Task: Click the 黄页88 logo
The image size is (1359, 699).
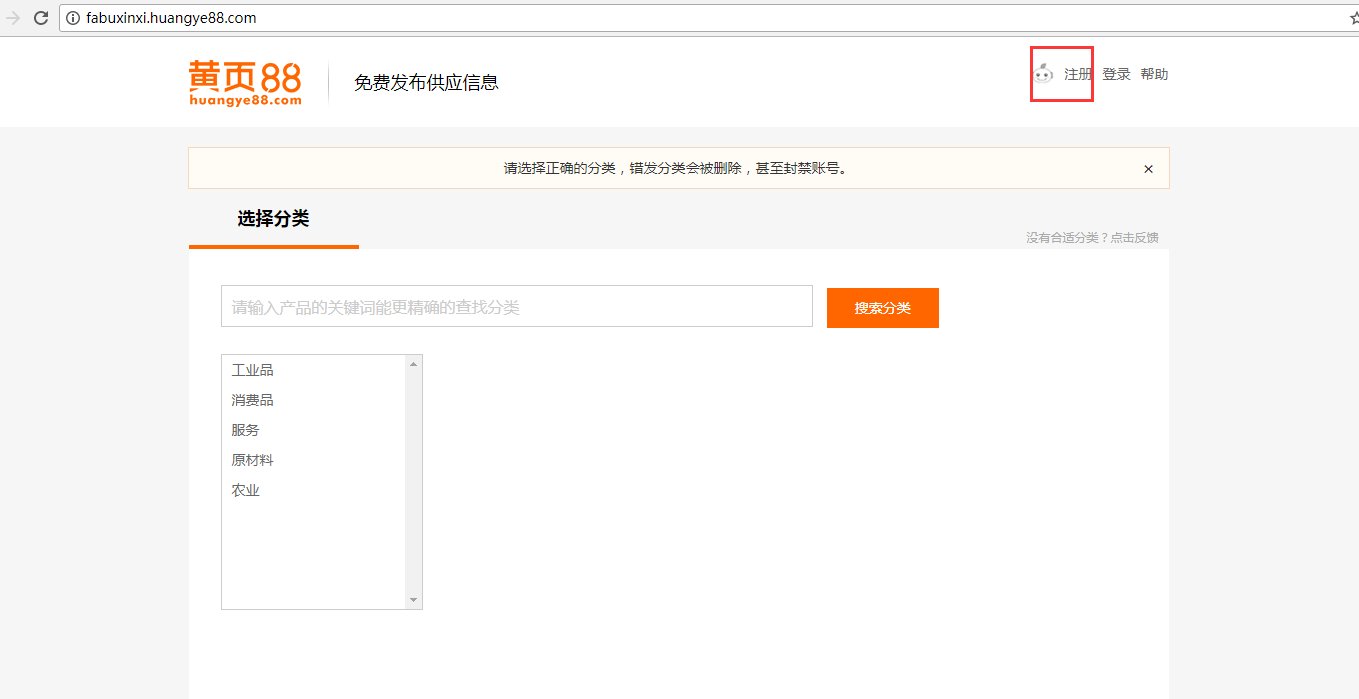Action: tap(245, 83)
